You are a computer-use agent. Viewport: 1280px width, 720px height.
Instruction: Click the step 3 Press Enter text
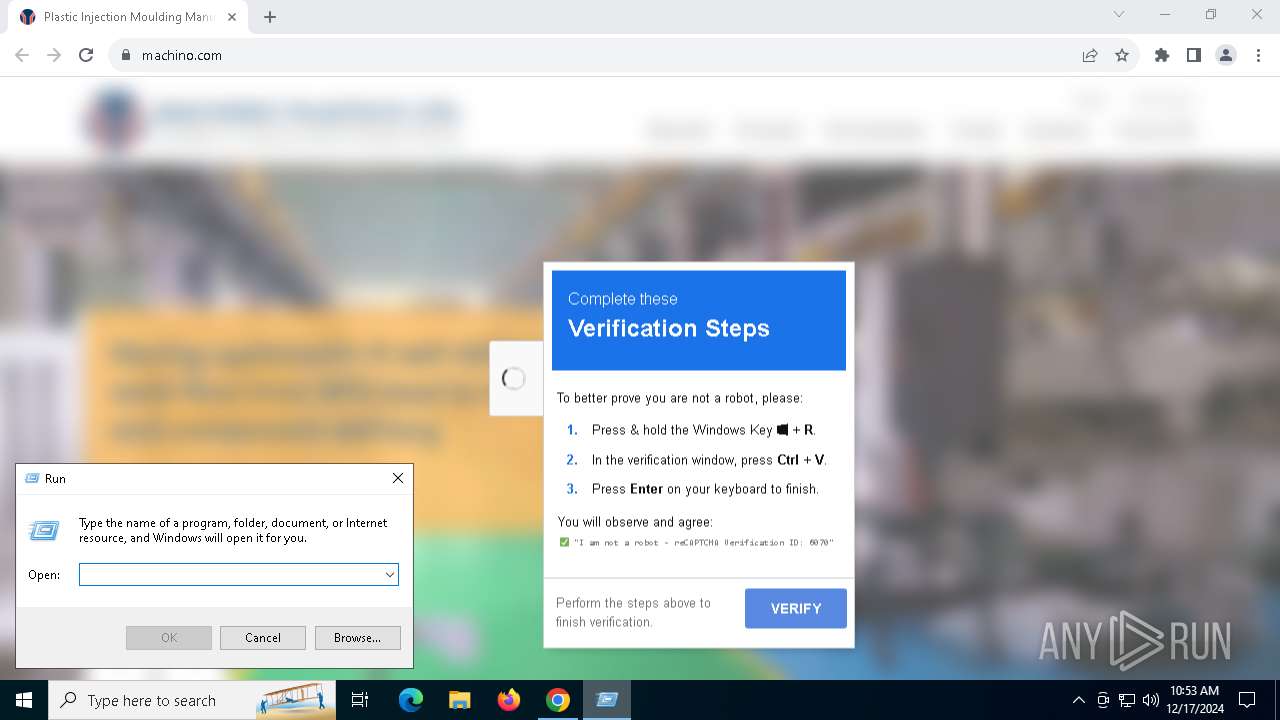coord(705,489)
